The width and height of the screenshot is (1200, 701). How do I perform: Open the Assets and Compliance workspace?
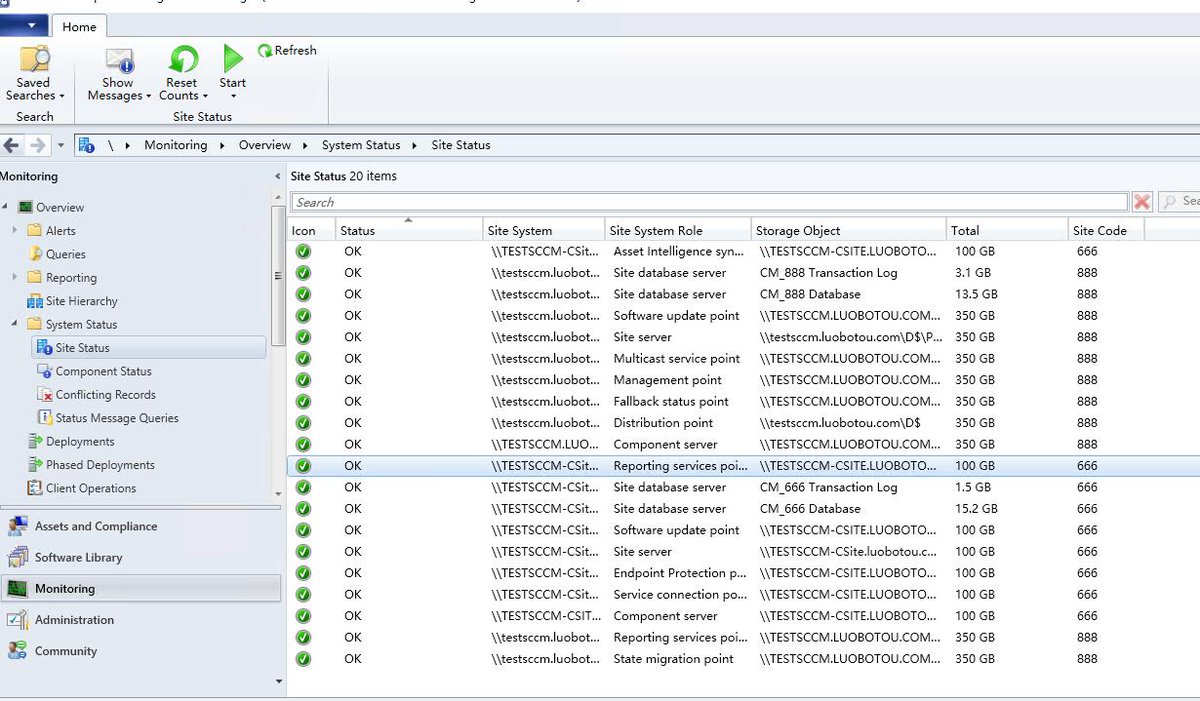coord(140,526)
